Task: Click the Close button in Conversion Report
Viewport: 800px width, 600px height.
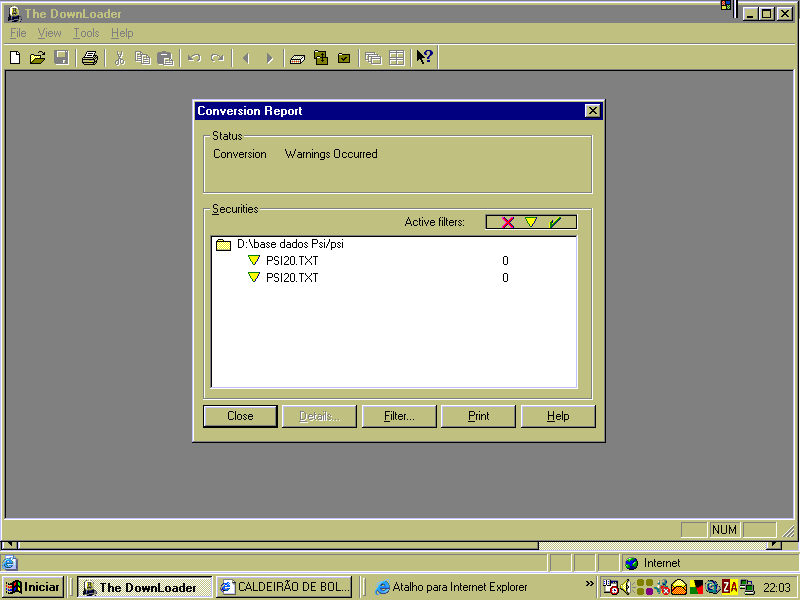Action: [240, 416]
